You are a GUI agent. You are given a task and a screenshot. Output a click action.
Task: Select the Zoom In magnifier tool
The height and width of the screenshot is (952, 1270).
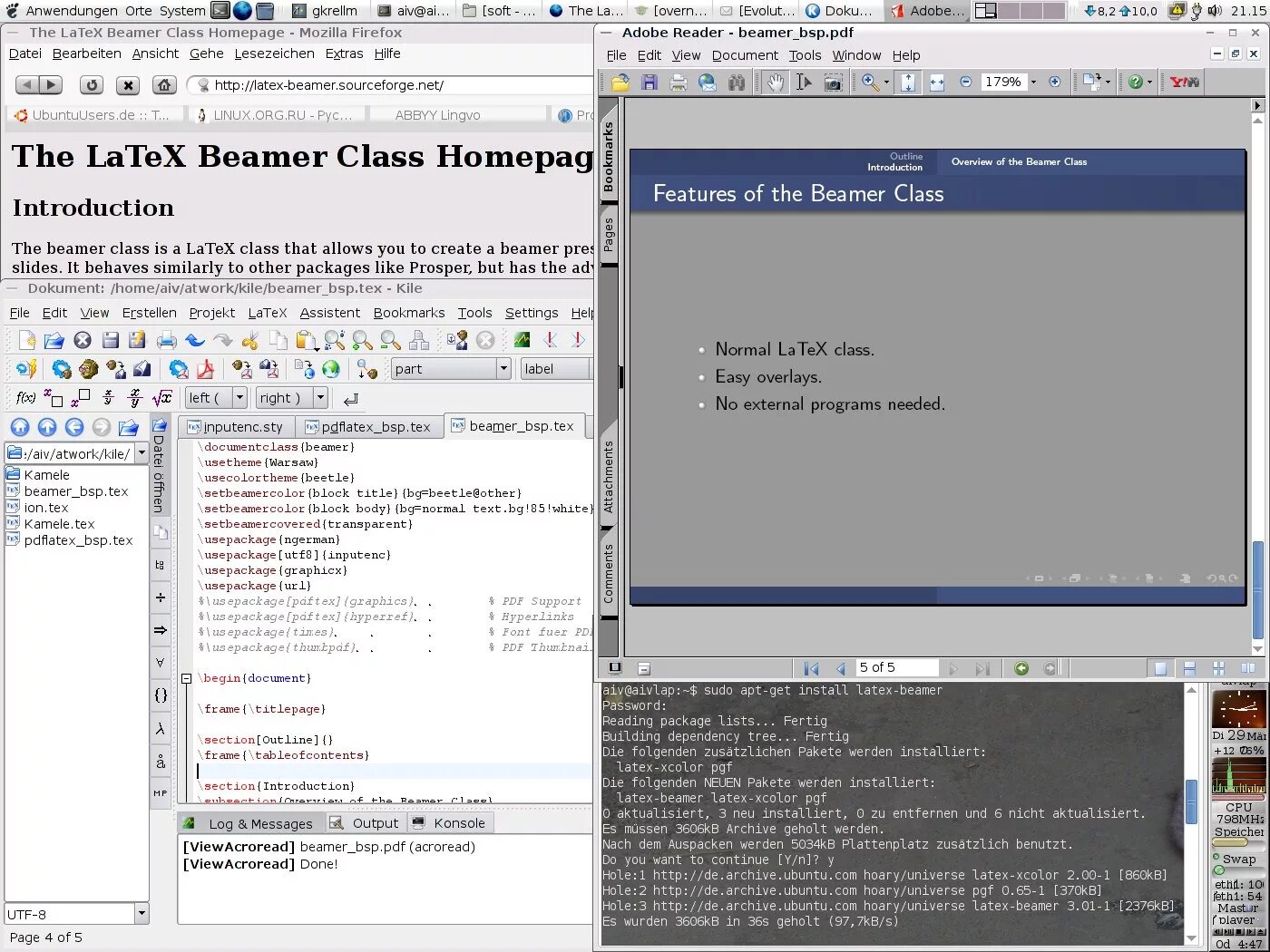click(870, 83)
